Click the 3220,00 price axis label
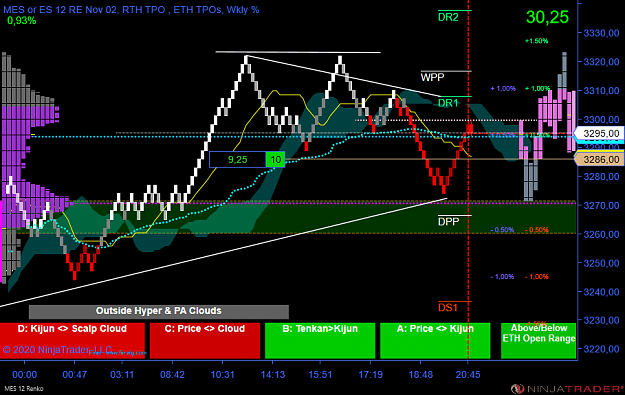Screen dimensions: 625x395 click(601, 349)
